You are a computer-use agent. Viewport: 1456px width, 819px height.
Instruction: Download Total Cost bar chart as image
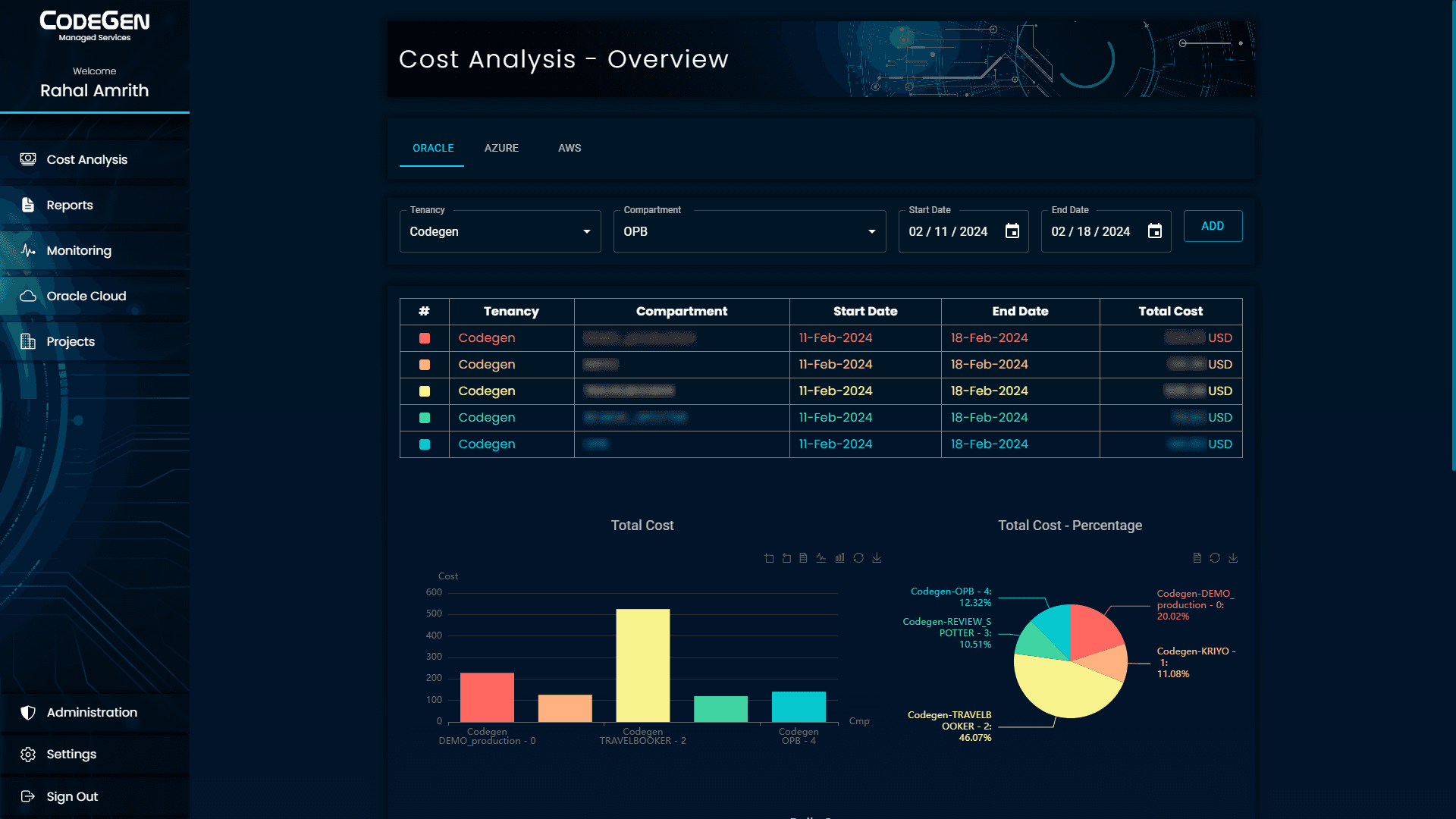(x=877, y=558)
